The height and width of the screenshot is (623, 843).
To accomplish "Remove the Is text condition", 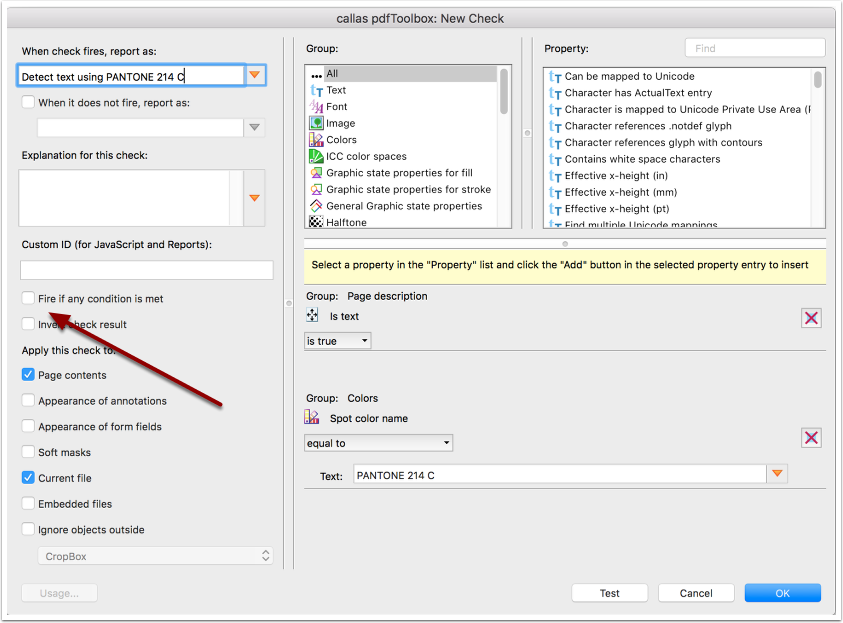I will [x=811, y=318].
